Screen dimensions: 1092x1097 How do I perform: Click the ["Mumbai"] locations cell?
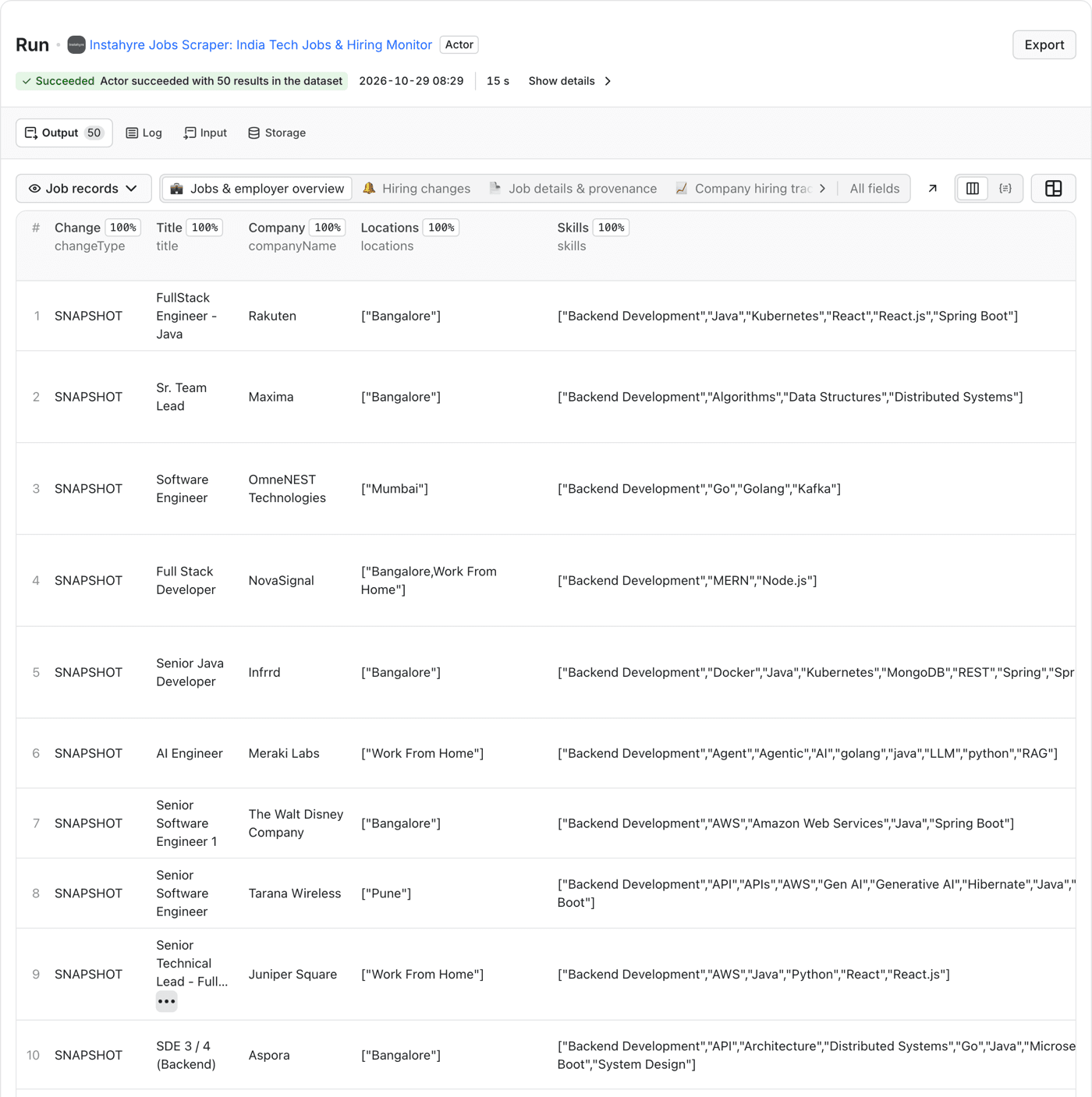[x=395, y=489]
